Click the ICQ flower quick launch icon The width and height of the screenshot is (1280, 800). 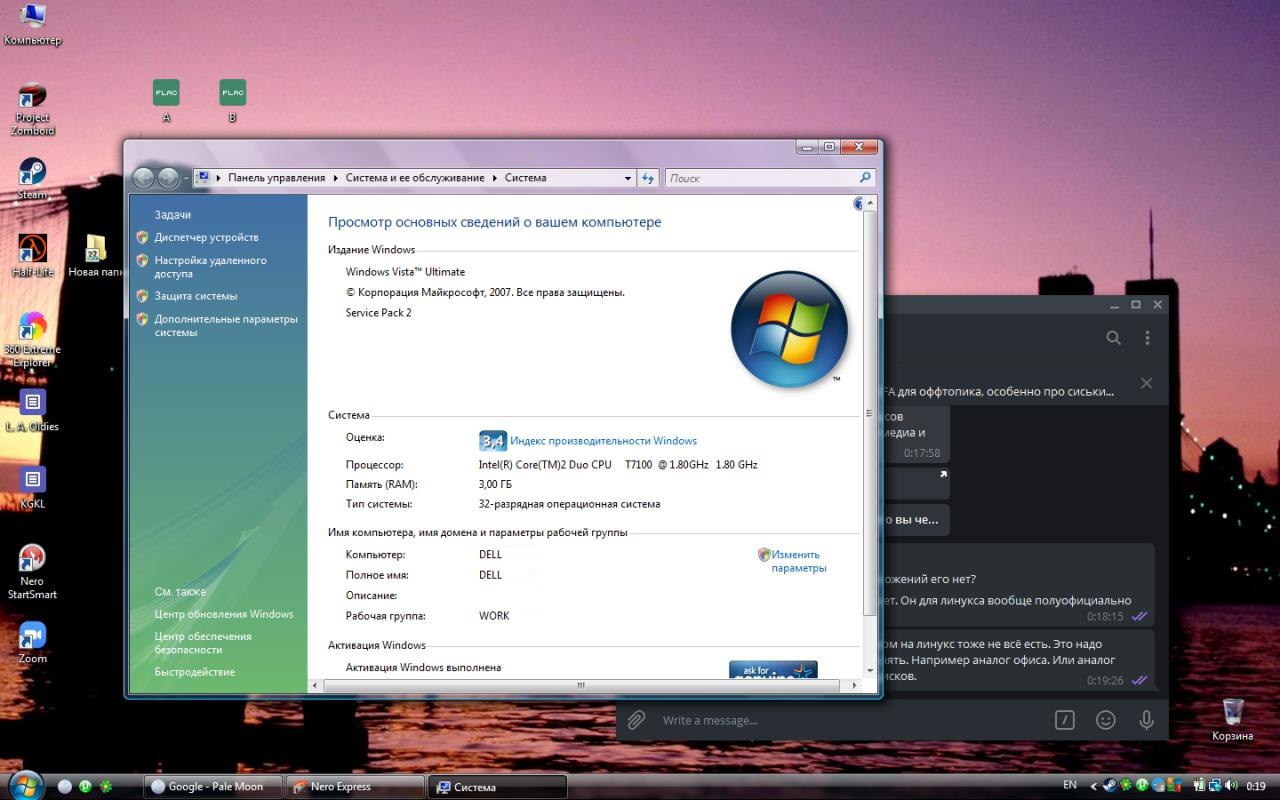click(x=106, y=786)
